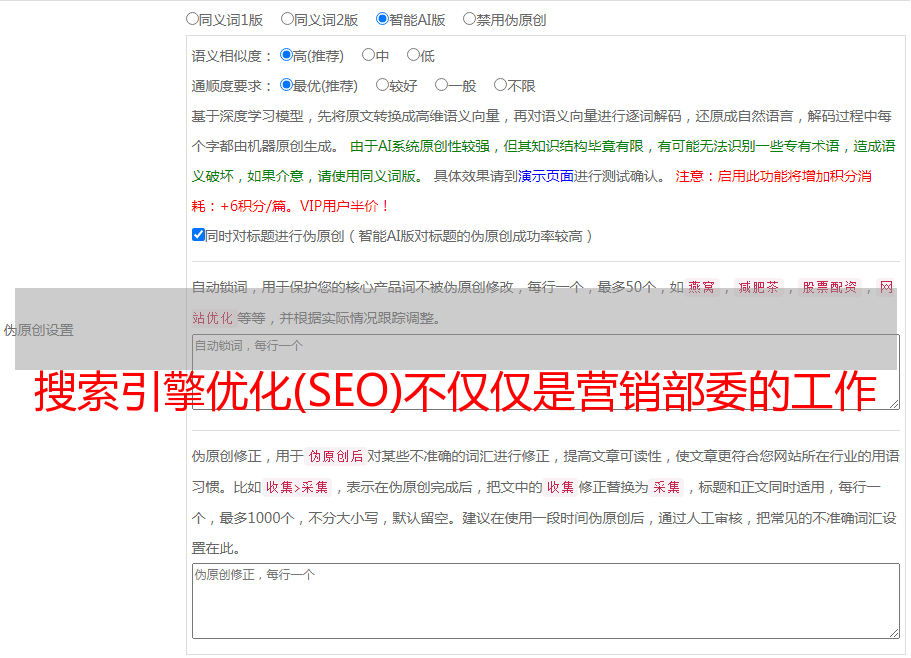Click the 通顺度要求 label

[x=231, y=87]
